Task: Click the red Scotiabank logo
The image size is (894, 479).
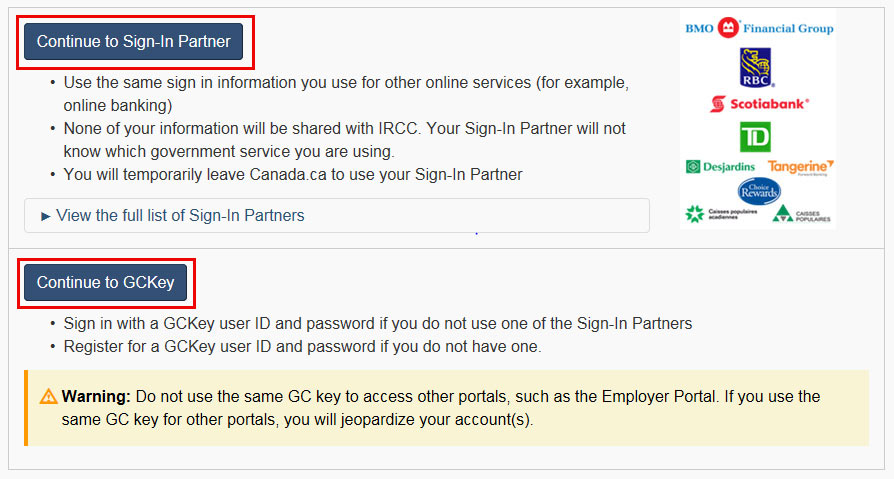Action: pyautogui.click(x=759, y=104)
